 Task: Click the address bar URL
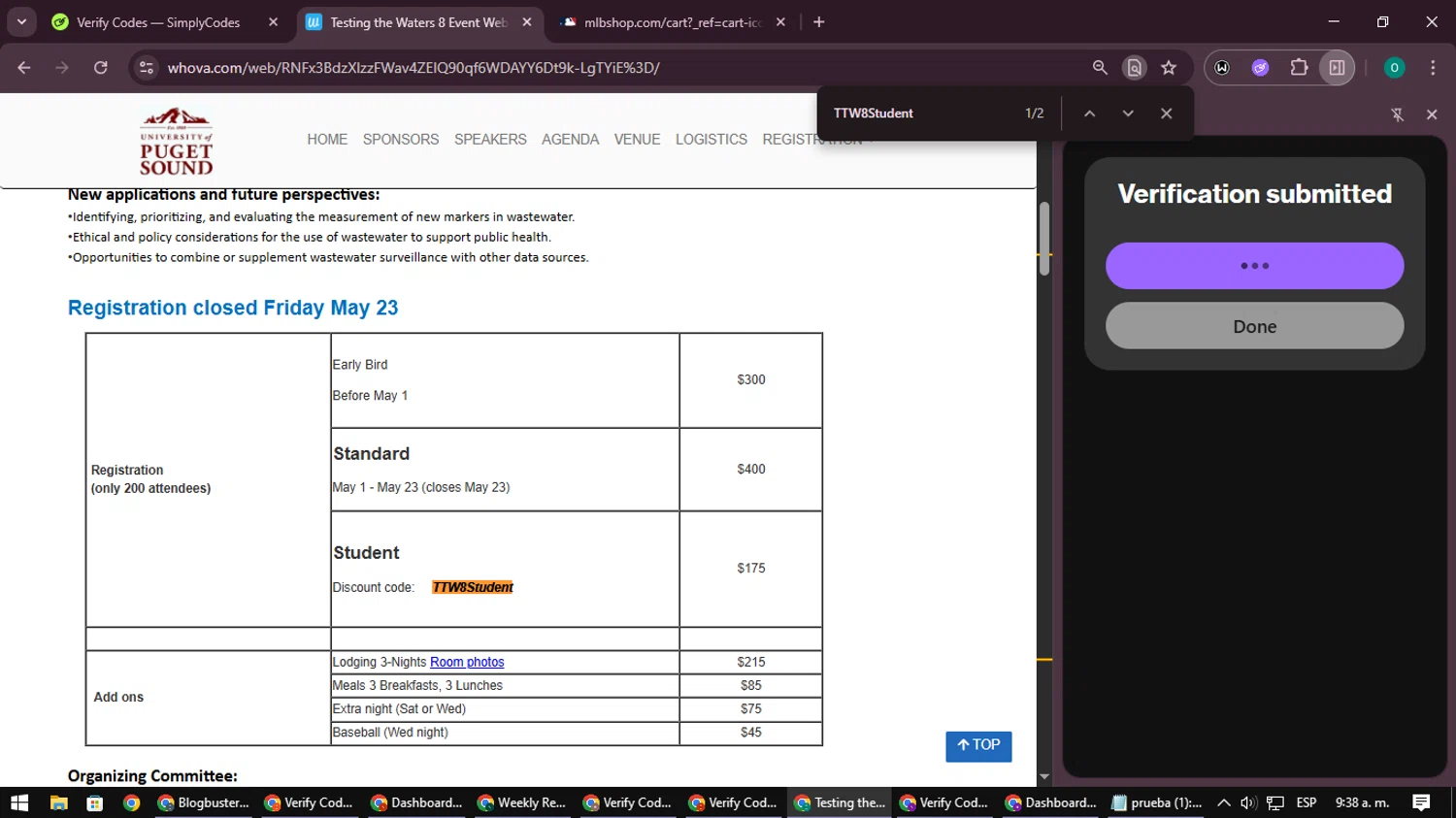(414, 68)
